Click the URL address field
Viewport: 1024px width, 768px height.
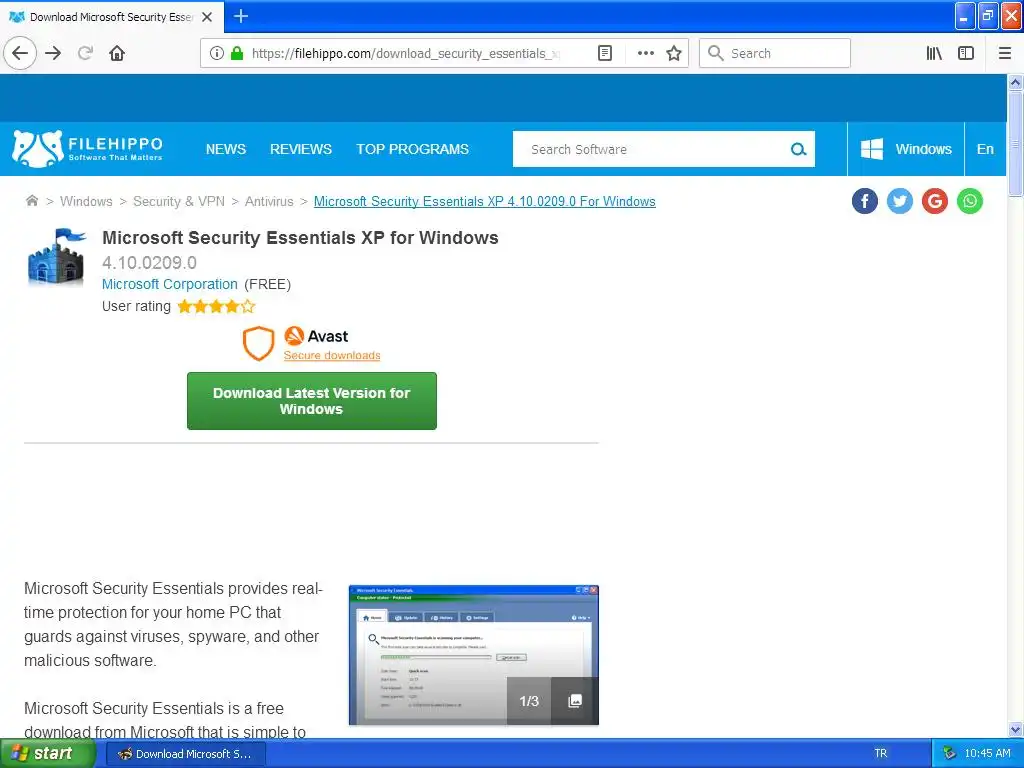(405, 53)
